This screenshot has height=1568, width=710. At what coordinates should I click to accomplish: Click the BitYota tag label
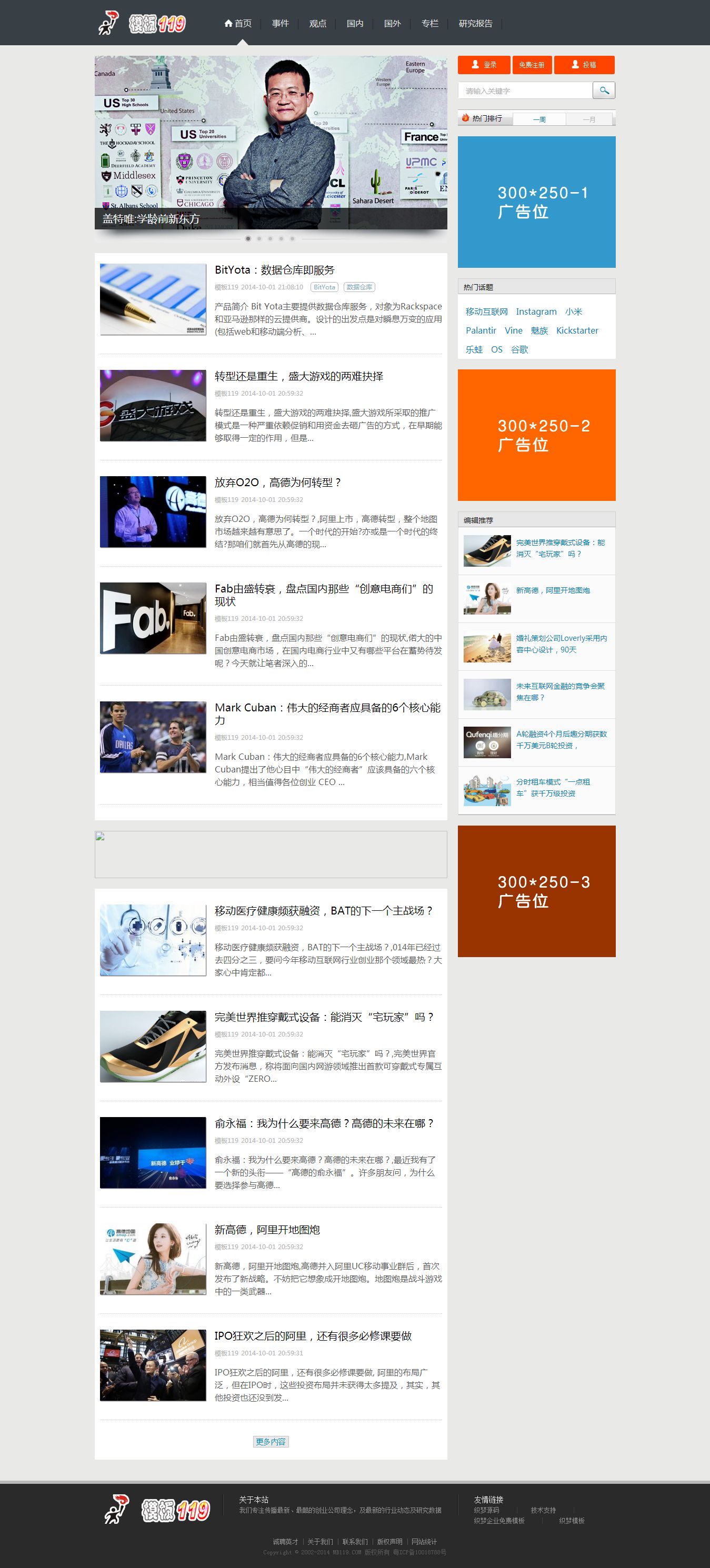click(x=325, y=287)
